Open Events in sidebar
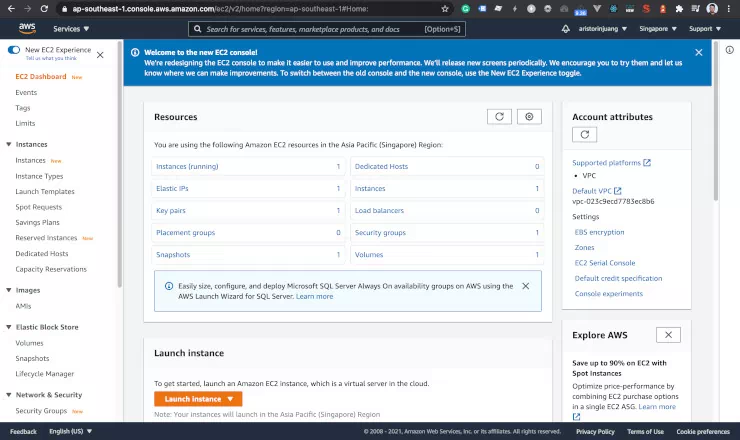This screenshot has width=740, height=440. 26,93
